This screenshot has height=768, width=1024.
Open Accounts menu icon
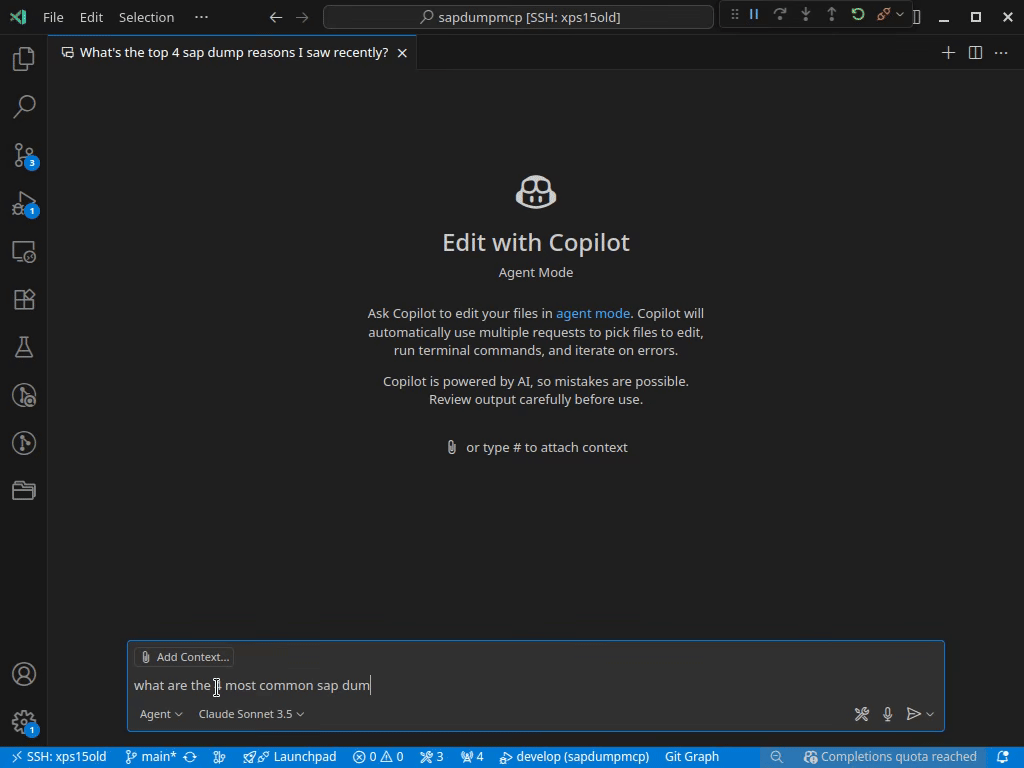tap(24, 674)
